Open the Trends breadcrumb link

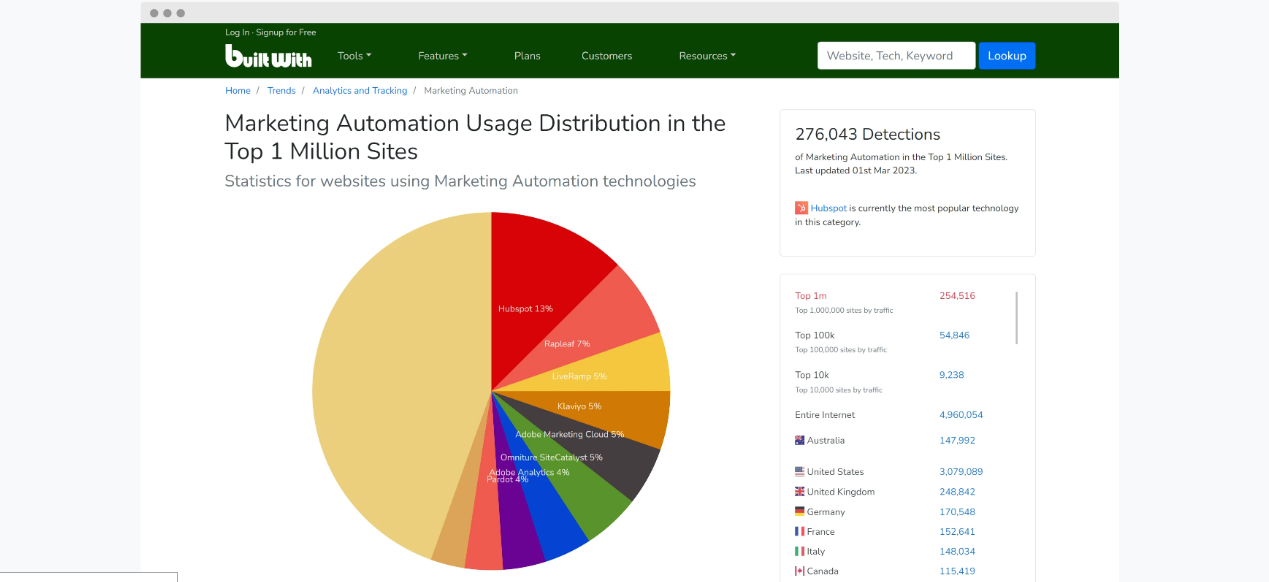281,90
